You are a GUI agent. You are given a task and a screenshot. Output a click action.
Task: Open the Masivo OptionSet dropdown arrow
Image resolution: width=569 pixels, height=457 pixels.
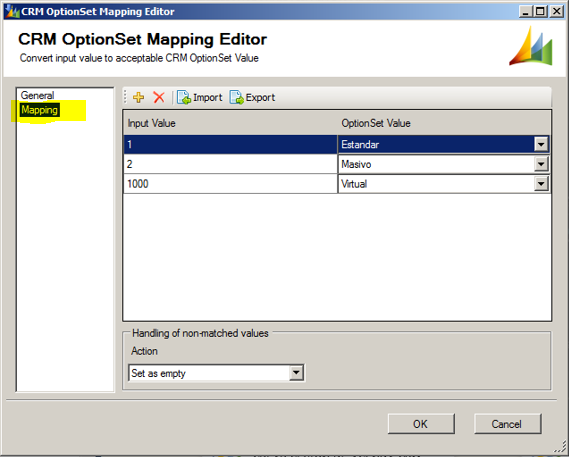click(541, 164)
